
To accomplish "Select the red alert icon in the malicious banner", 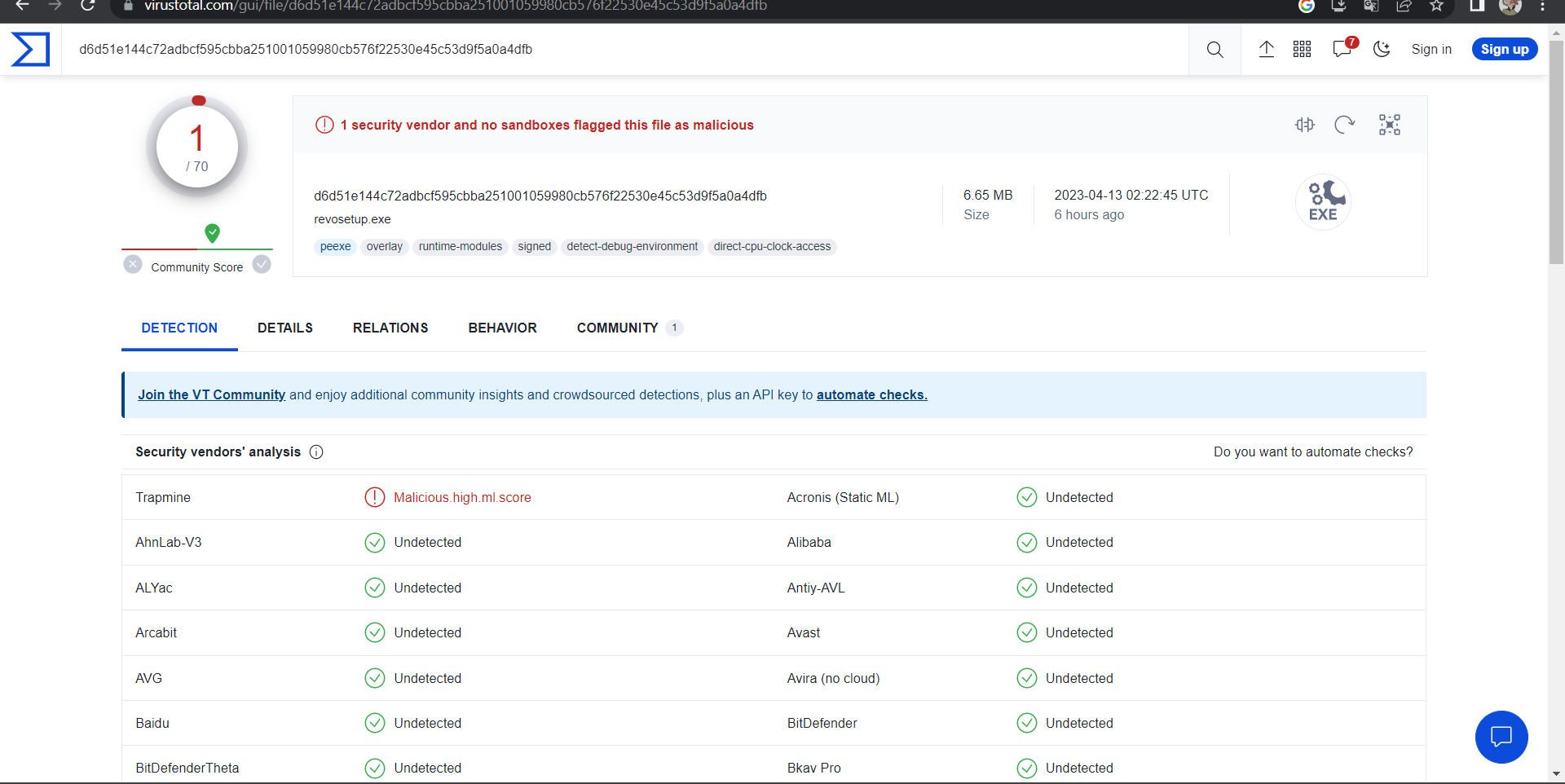I will [324, 125].
